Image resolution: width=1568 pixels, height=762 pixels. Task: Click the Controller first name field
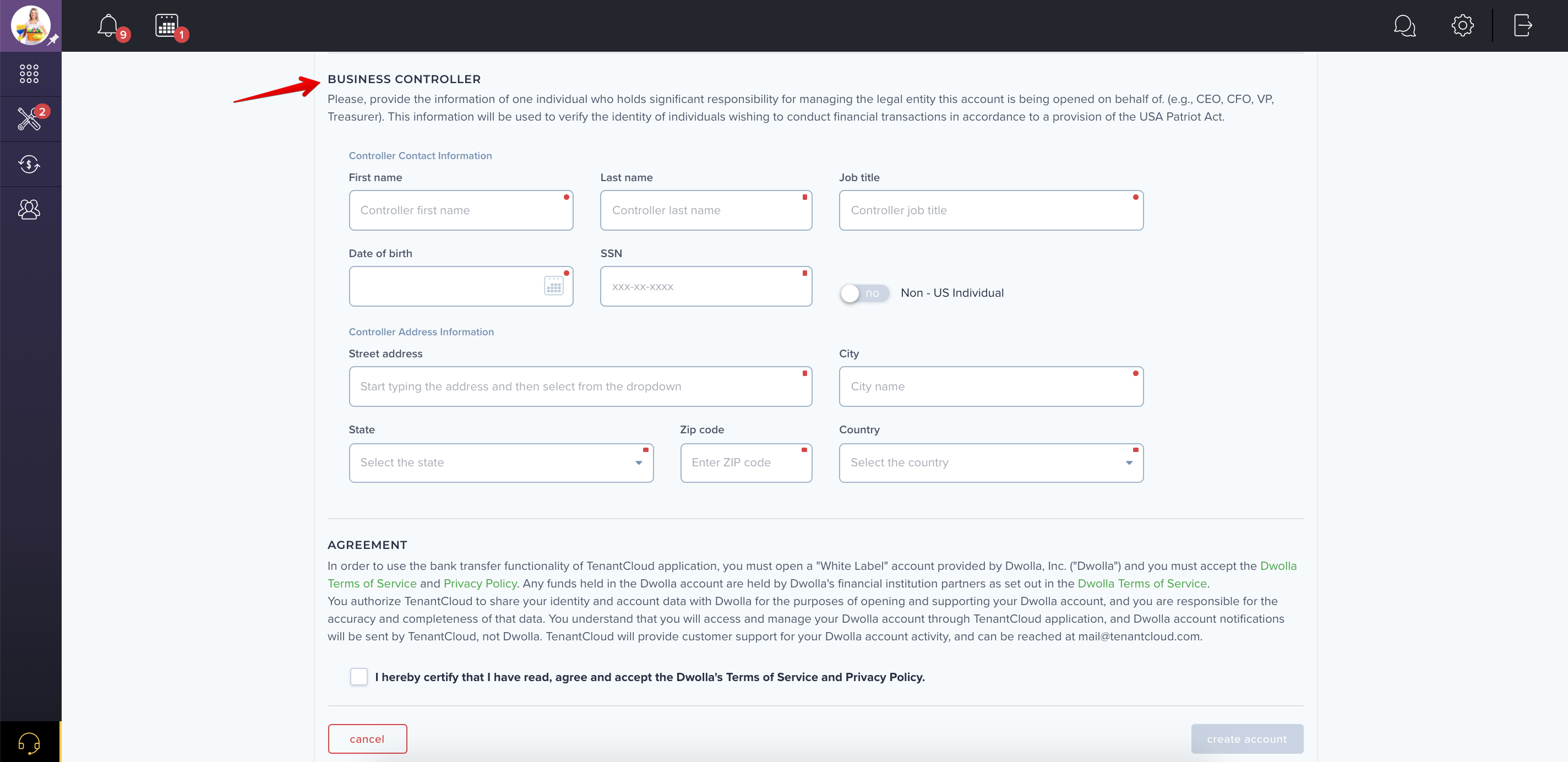[x=461, y=210]
